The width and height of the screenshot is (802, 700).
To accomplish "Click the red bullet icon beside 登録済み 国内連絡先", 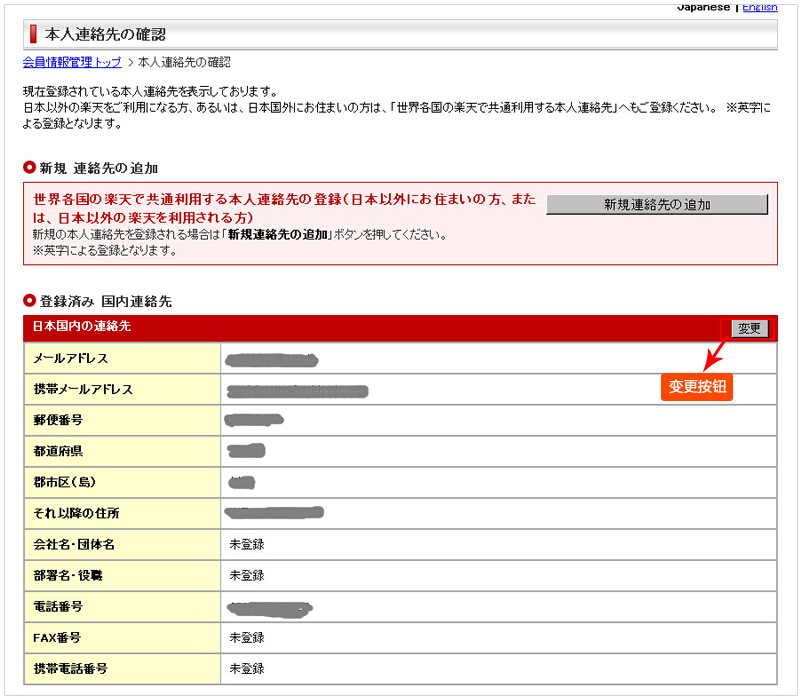I will (x=29, y=300).
